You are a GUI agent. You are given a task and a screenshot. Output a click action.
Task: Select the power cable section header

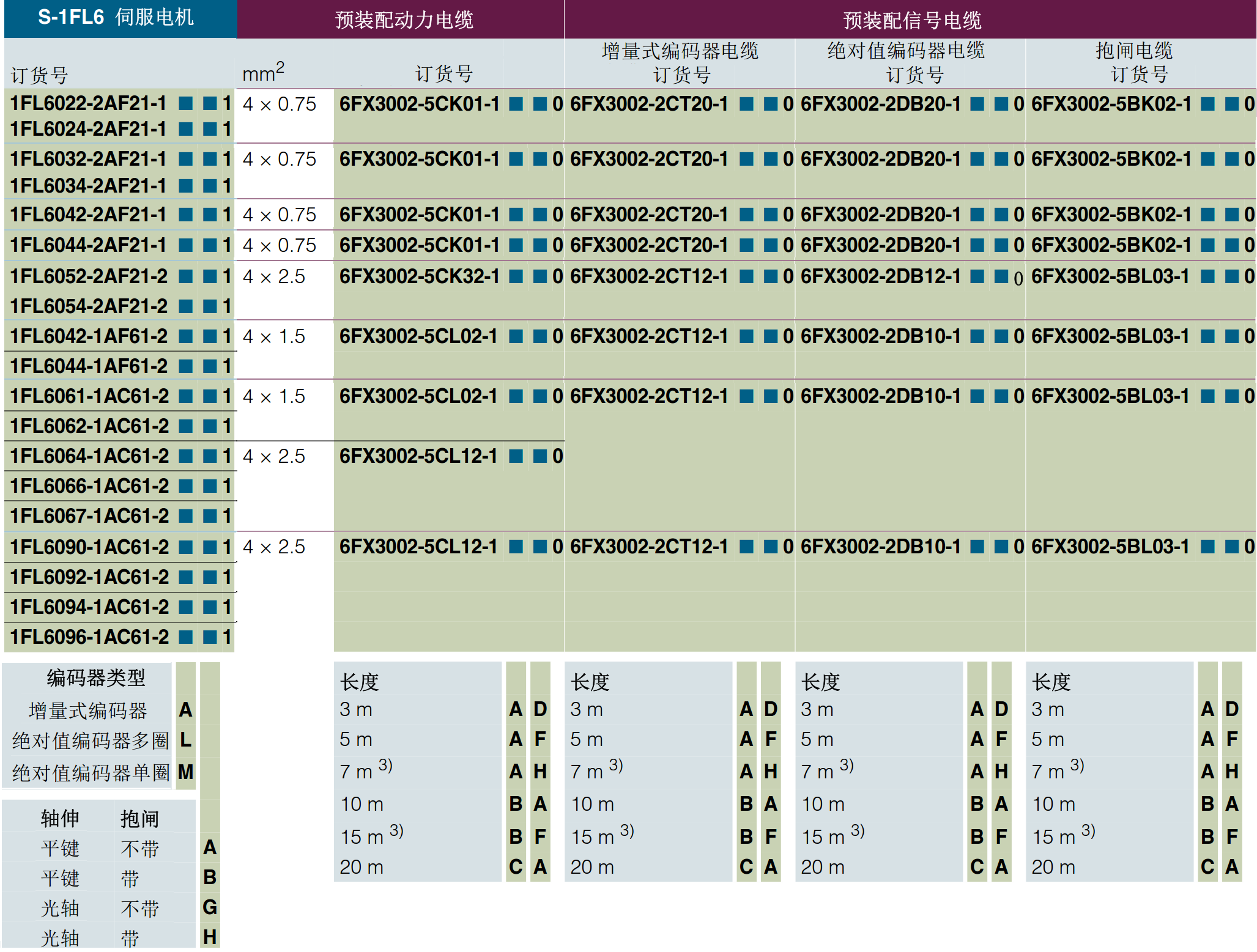tap(404, 20)
